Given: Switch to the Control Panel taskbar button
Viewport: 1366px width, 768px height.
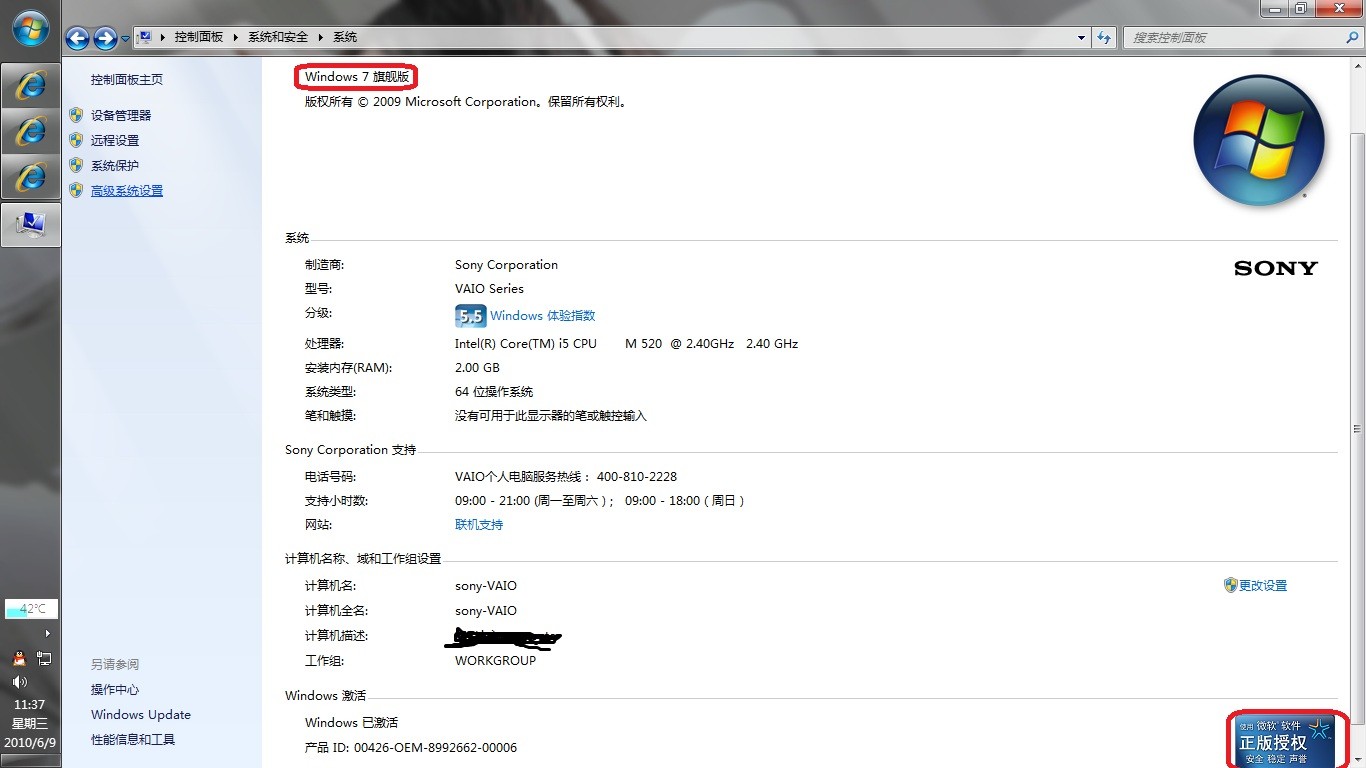Looking at the screenshot, I should 31,225.
